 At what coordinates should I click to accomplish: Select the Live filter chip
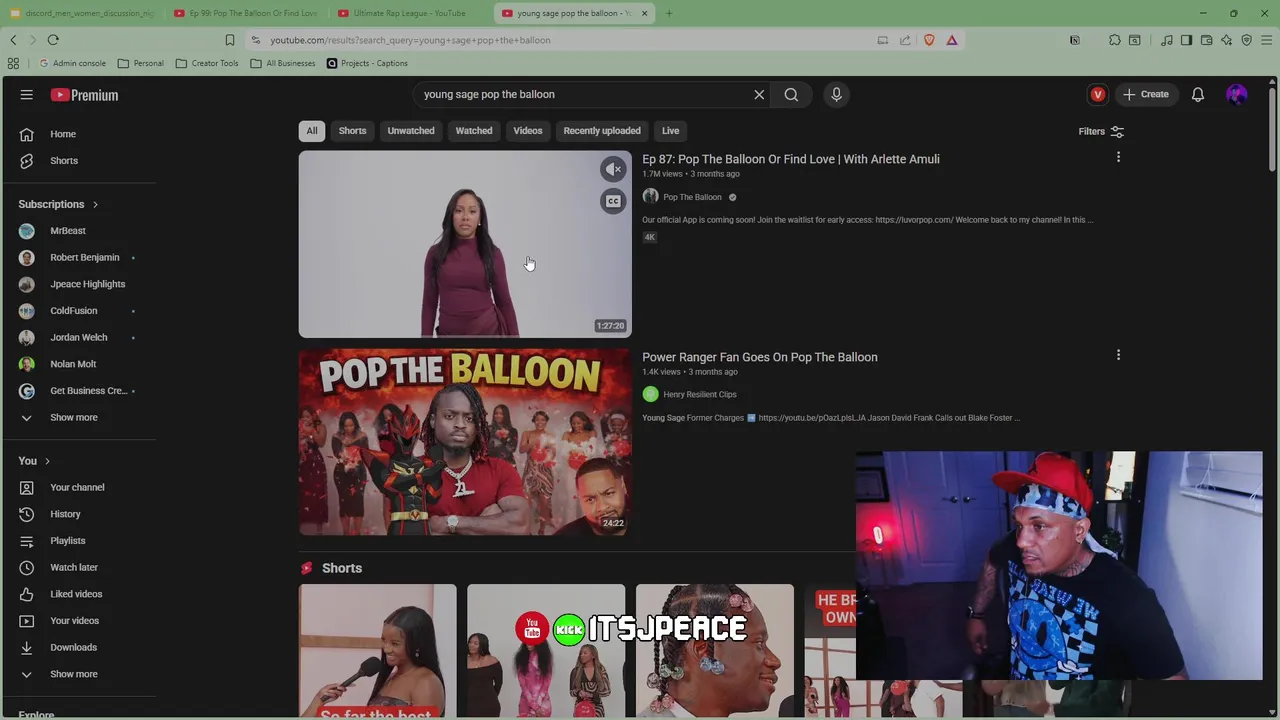tap(670, 131)
